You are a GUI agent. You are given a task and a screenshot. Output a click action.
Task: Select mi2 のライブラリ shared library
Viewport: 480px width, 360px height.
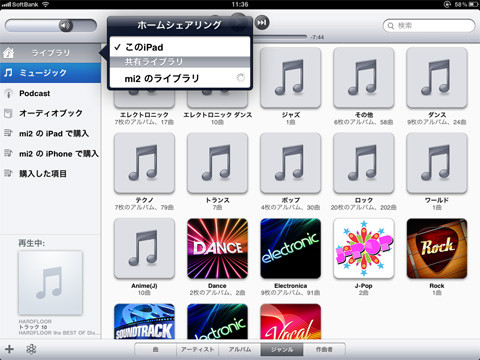[180, 78]
